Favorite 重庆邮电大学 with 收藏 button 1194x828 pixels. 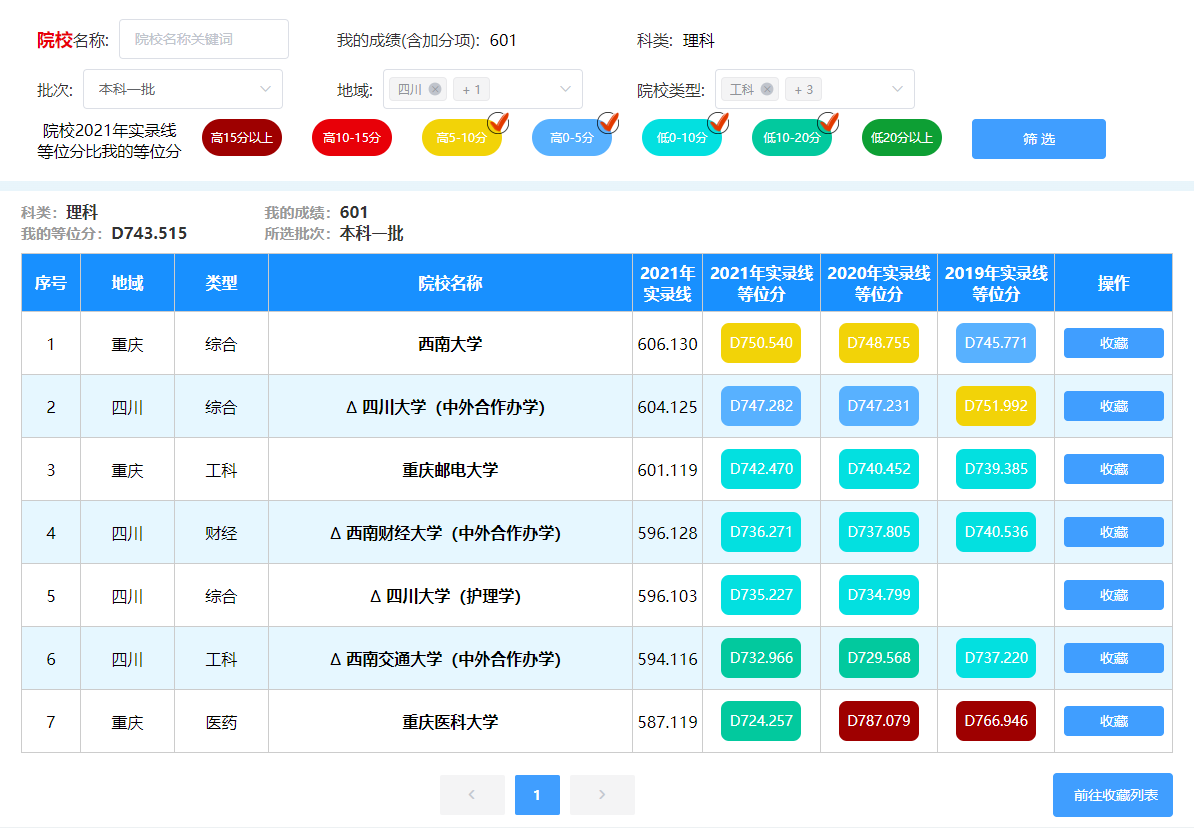pos(1113,469)
